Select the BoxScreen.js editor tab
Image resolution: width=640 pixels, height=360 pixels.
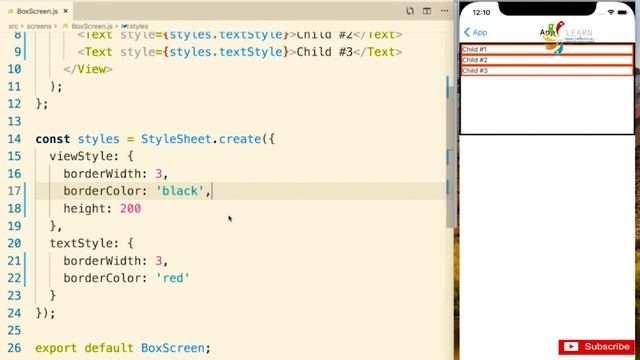37,11
